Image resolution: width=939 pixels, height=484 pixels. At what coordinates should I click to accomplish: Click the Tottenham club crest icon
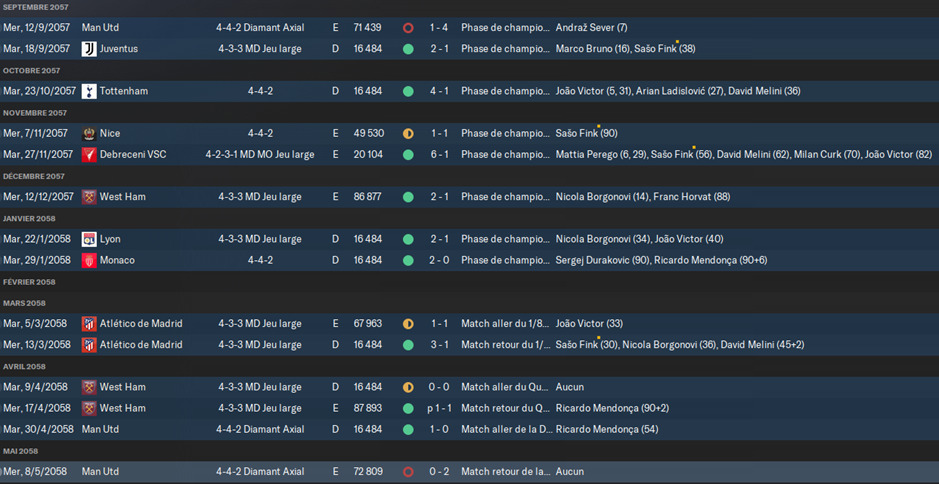89,91
